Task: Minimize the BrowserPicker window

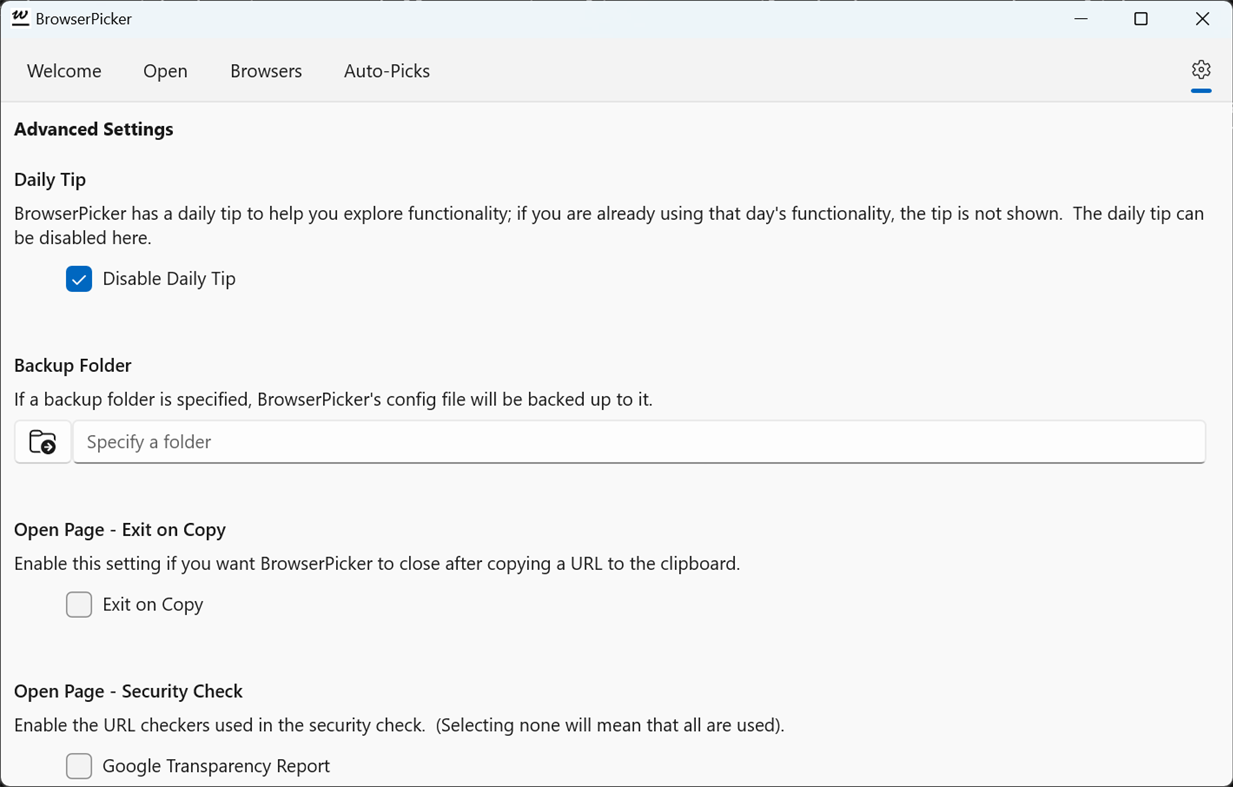Action: (x=1081, y=19)
